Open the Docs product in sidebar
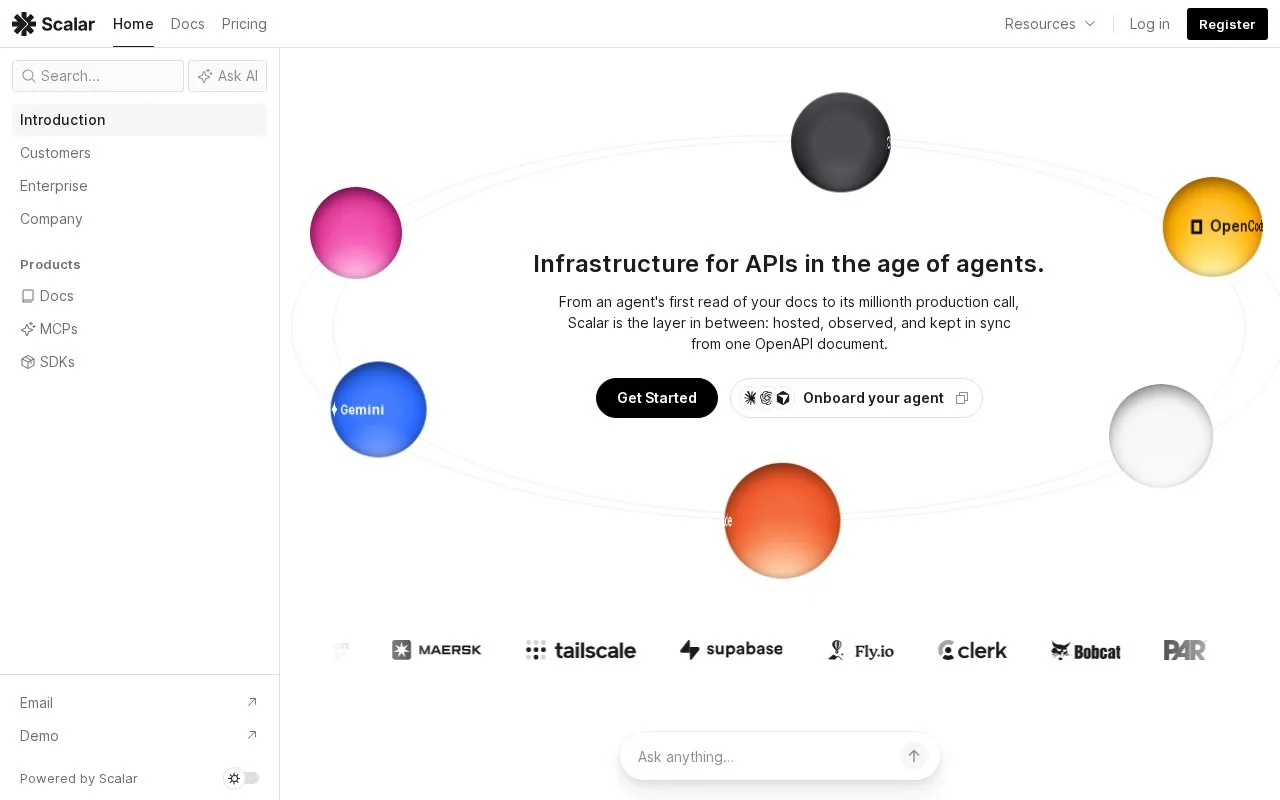Screen dimensions: 1280x800 point(139,296)
